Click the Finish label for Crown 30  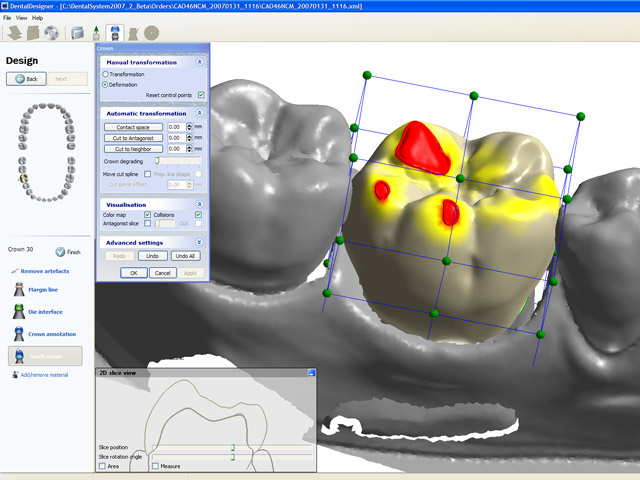73,252
